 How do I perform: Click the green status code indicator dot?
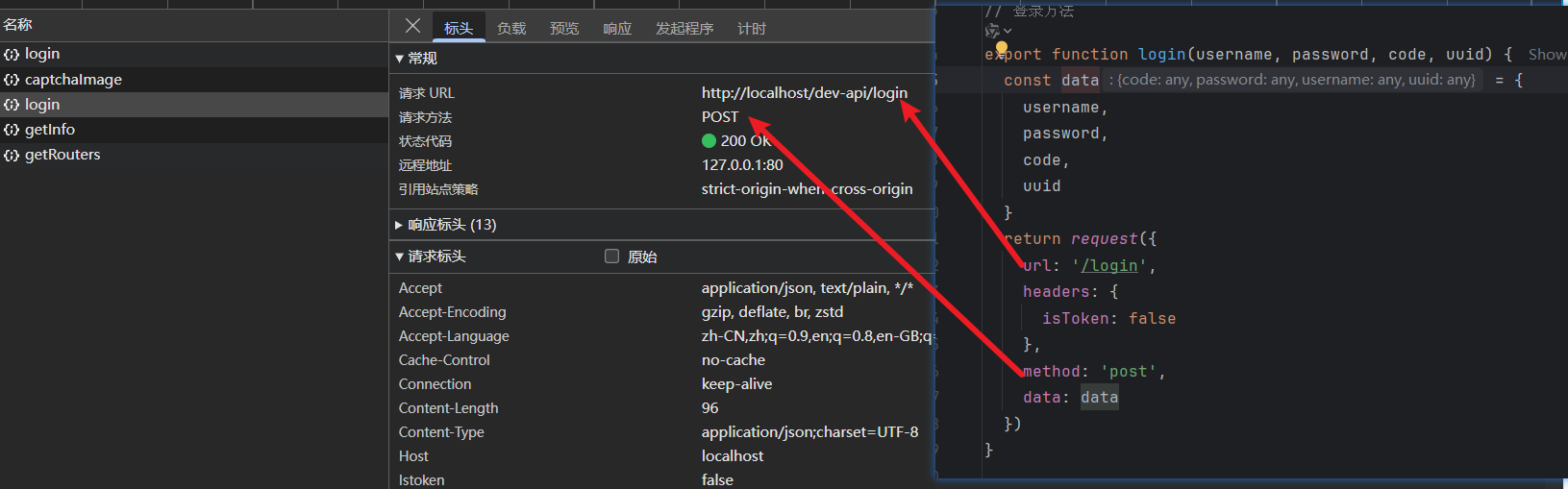[x=709, y=140]
